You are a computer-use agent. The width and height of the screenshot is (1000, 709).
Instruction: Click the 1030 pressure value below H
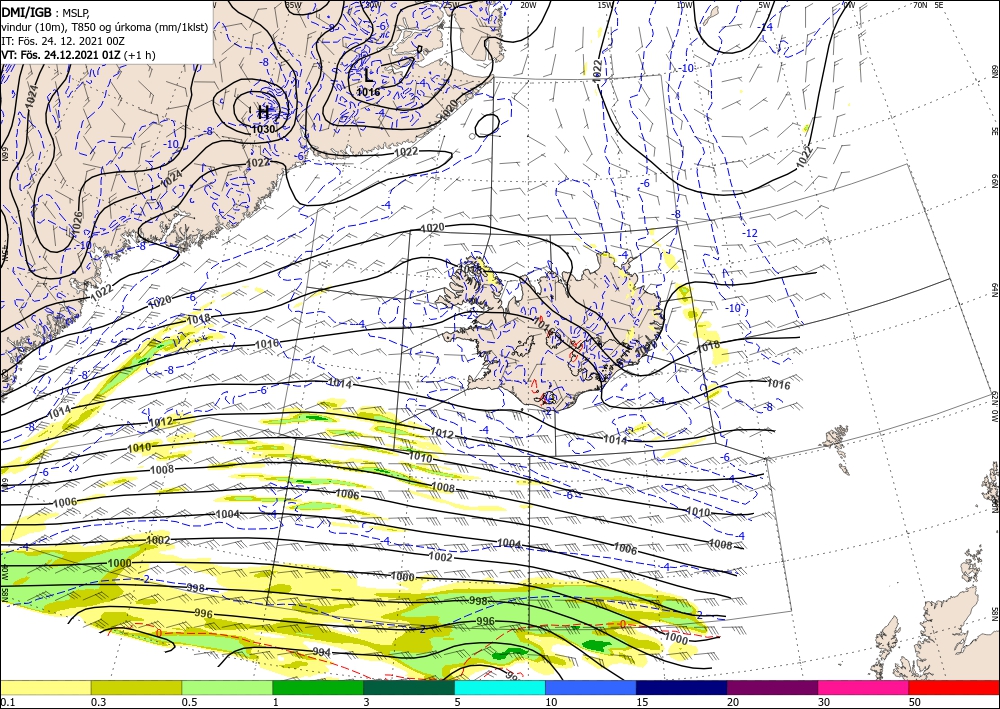pyautogui.click(x=263, y=129)
